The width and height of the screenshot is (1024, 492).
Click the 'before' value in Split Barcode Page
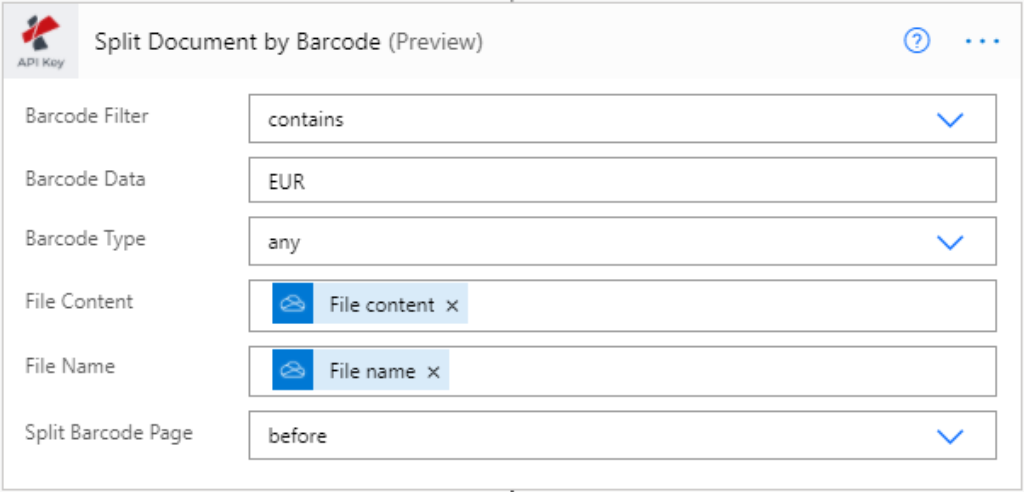click(297, 436)
